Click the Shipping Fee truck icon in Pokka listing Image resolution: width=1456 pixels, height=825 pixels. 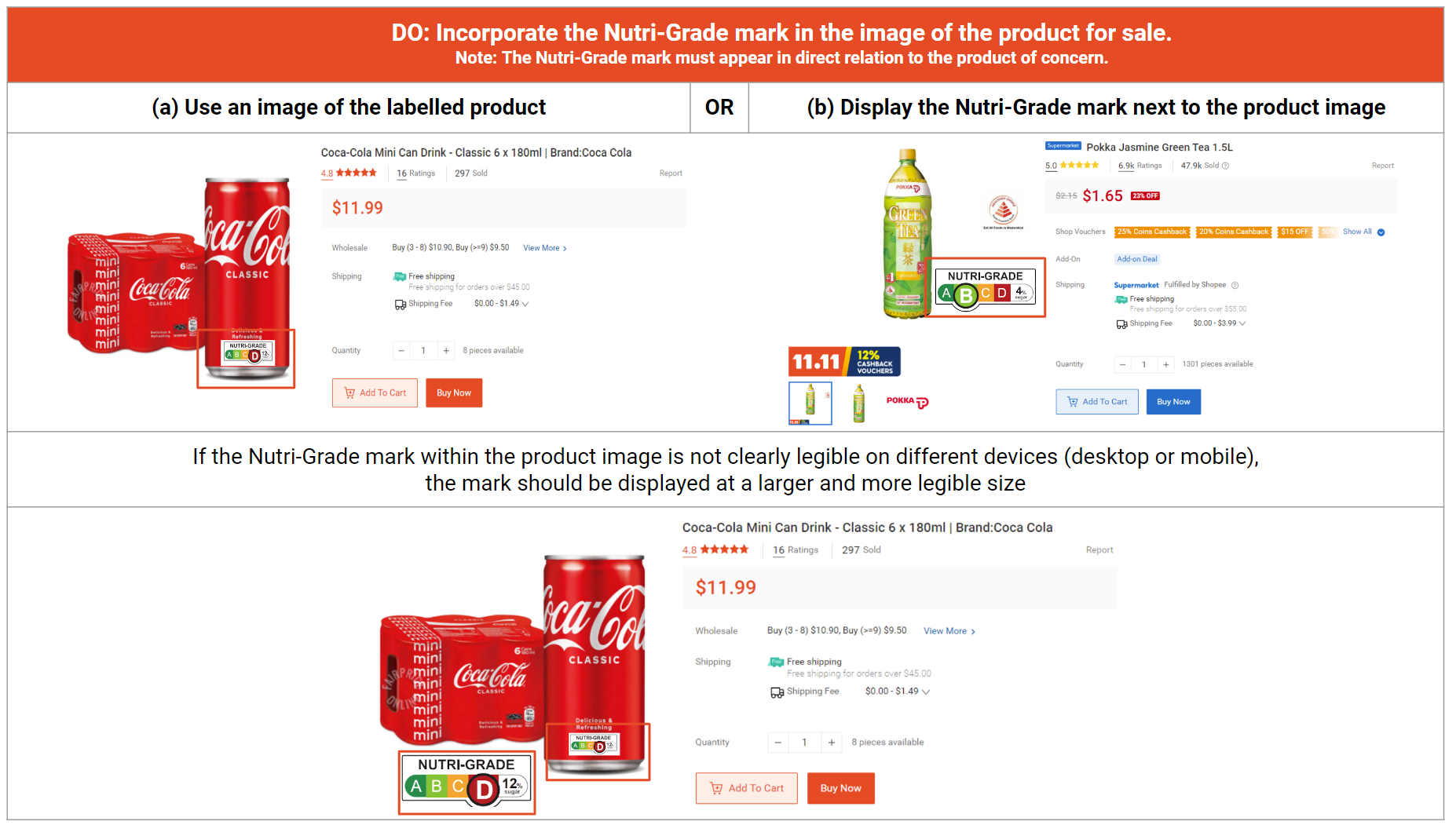click(1121, 323)
